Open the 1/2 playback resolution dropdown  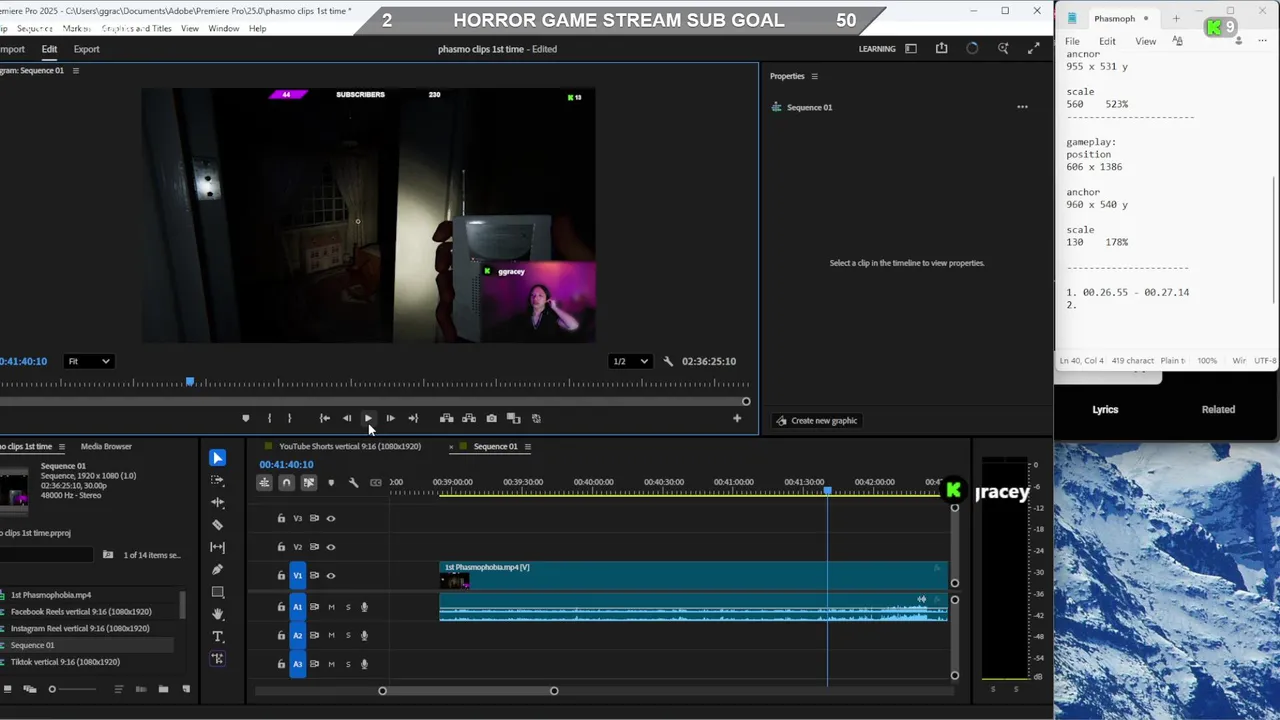[630, 361]
